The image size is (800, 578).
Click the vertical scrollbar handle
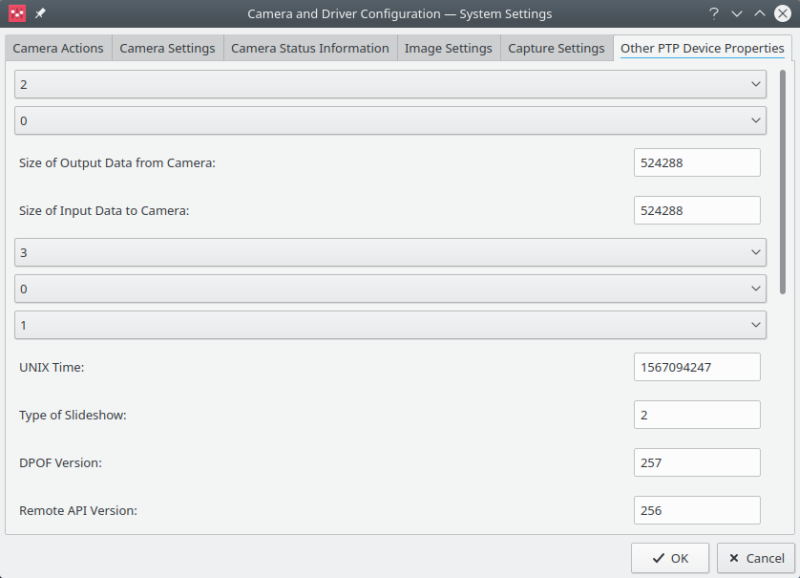782,180
